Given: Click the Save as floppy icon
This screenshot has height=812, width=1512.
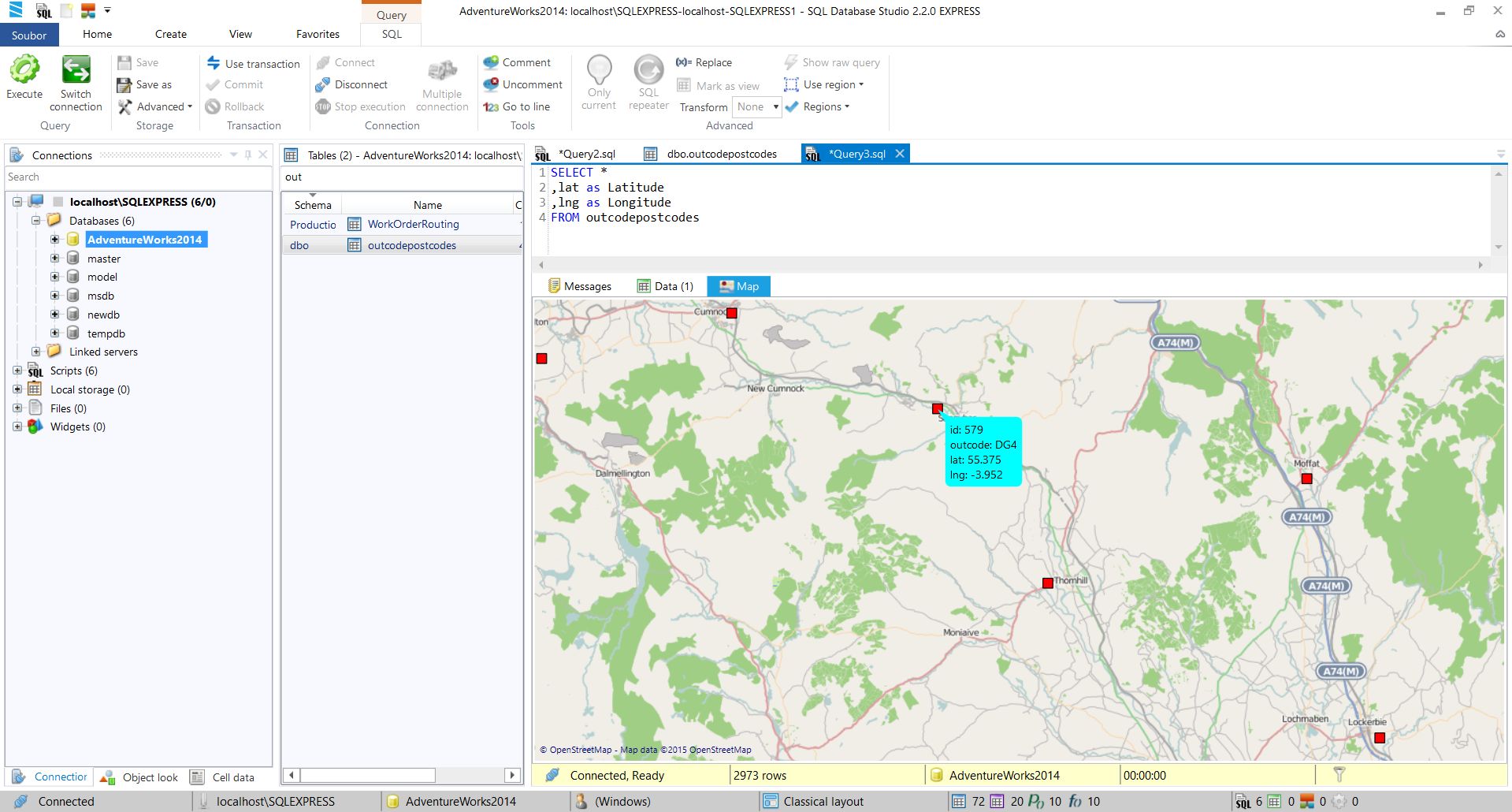Looking at the screenshot, I should coord(124,84).
